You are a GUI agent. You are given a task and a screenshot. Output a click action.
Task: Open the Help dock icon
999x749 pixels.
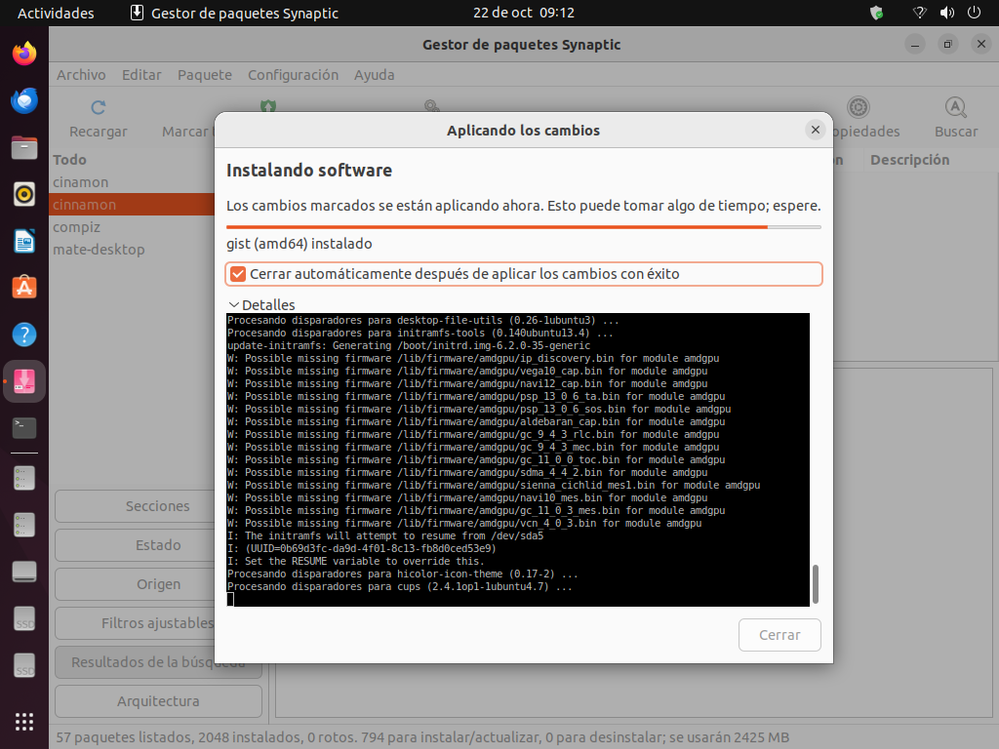tap(24, 334)
